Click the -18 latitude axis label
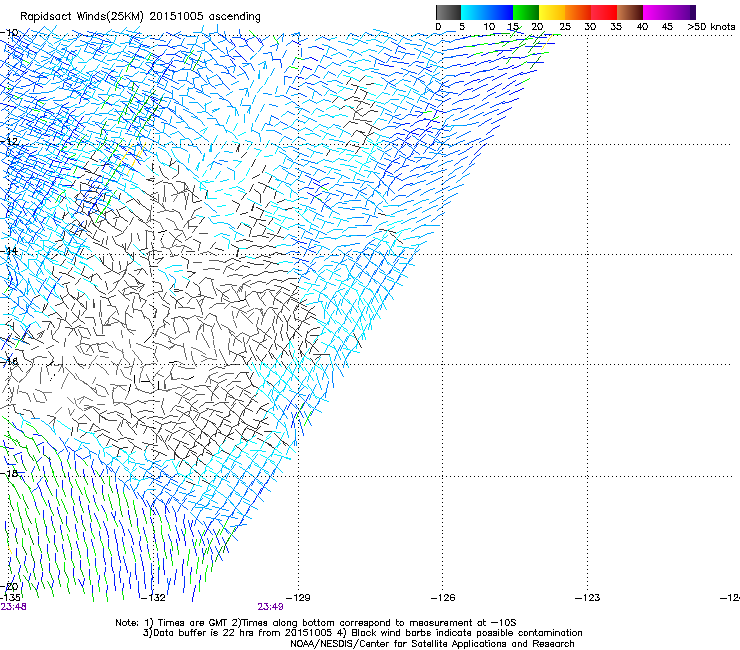 point(9,473)
